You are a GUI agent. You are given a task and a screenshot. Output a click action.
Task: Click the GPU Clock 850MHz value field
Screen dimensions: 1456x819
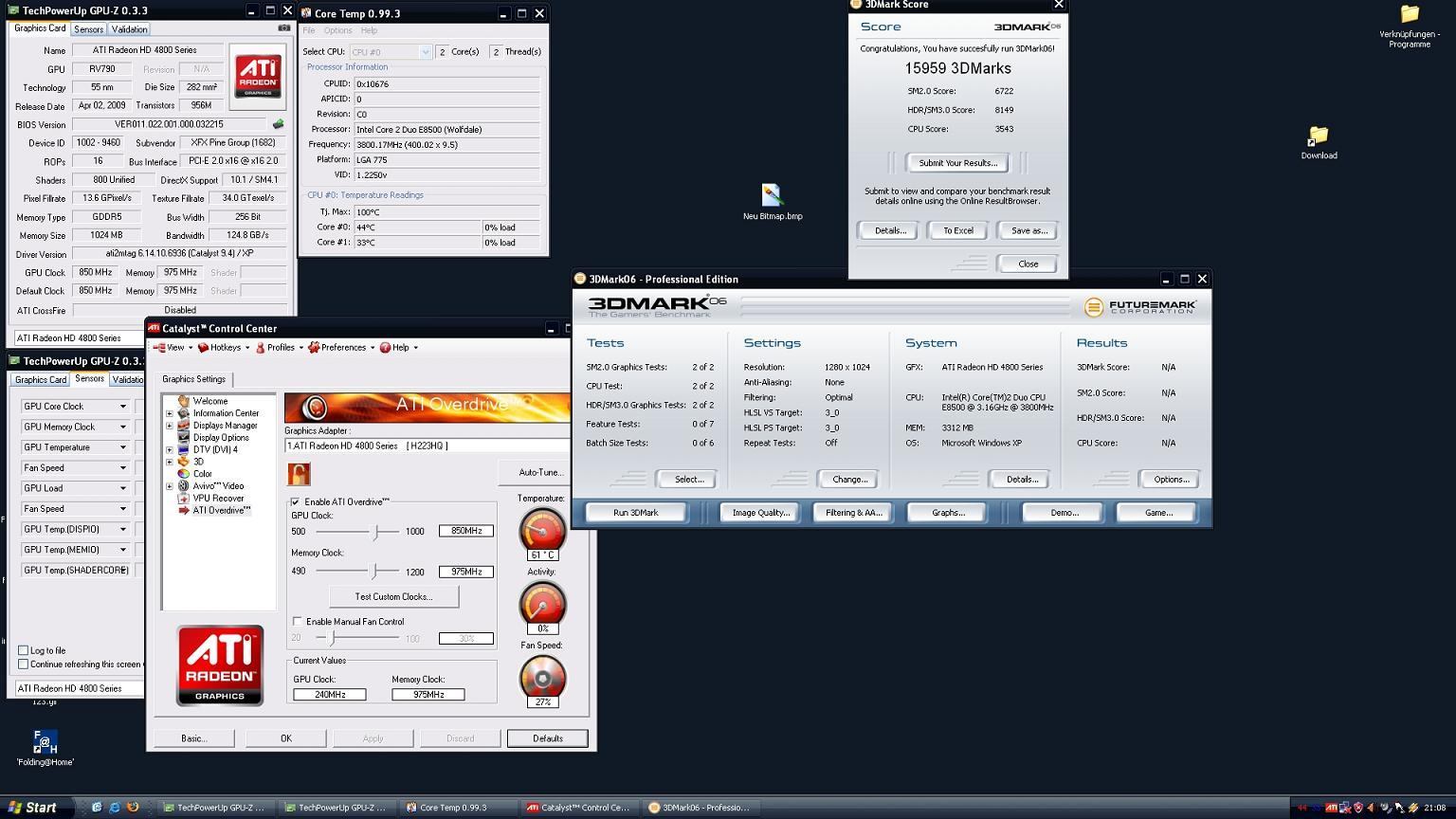coord(466,531)
